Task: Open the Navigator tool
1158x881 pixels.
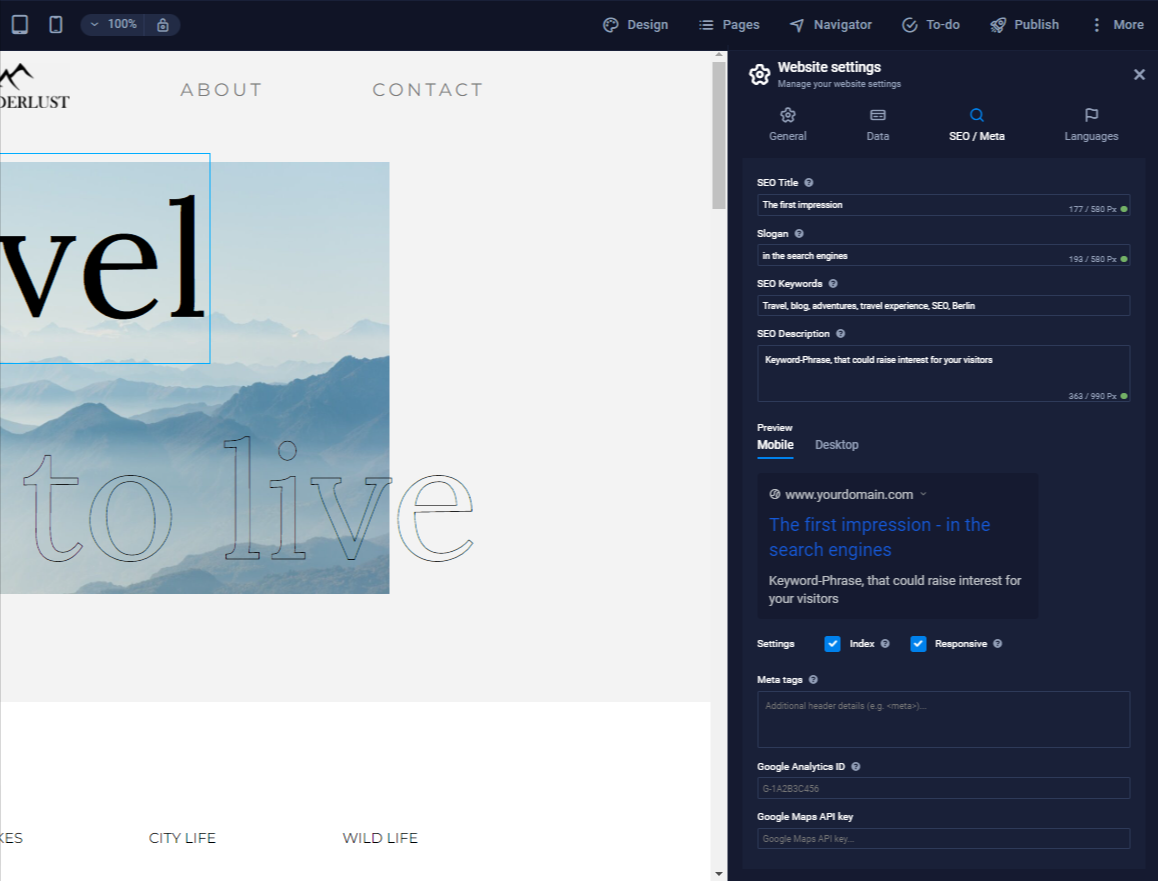Action: coord(830,24)
